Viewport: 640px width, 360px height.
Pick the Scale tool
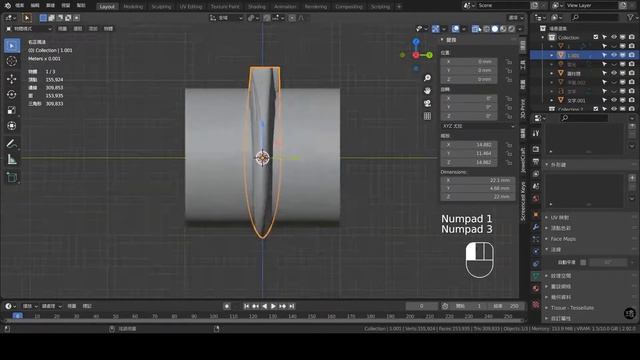point(12,110)
